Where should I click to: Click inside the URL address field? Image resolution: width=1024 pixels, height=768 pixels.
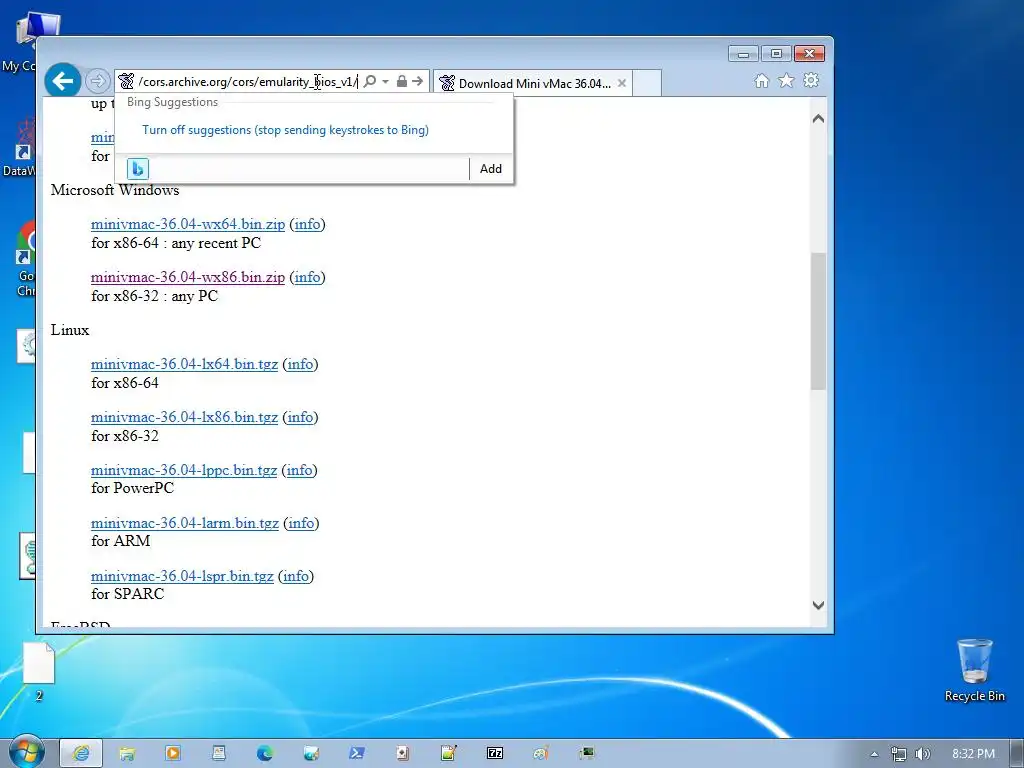[248, 82]
